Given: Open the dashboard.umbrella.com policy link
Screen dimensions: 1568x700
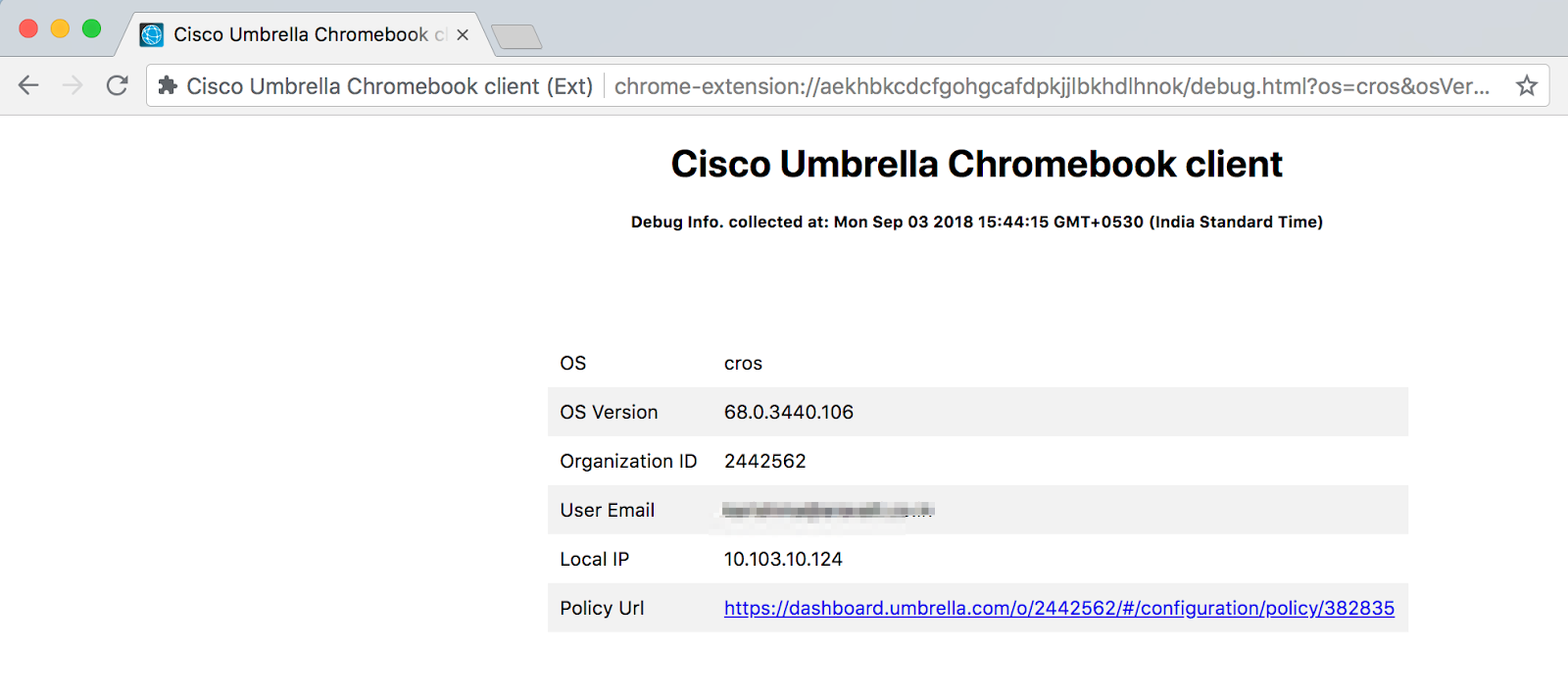Looking at the screenshot, I should point(1058,608).
